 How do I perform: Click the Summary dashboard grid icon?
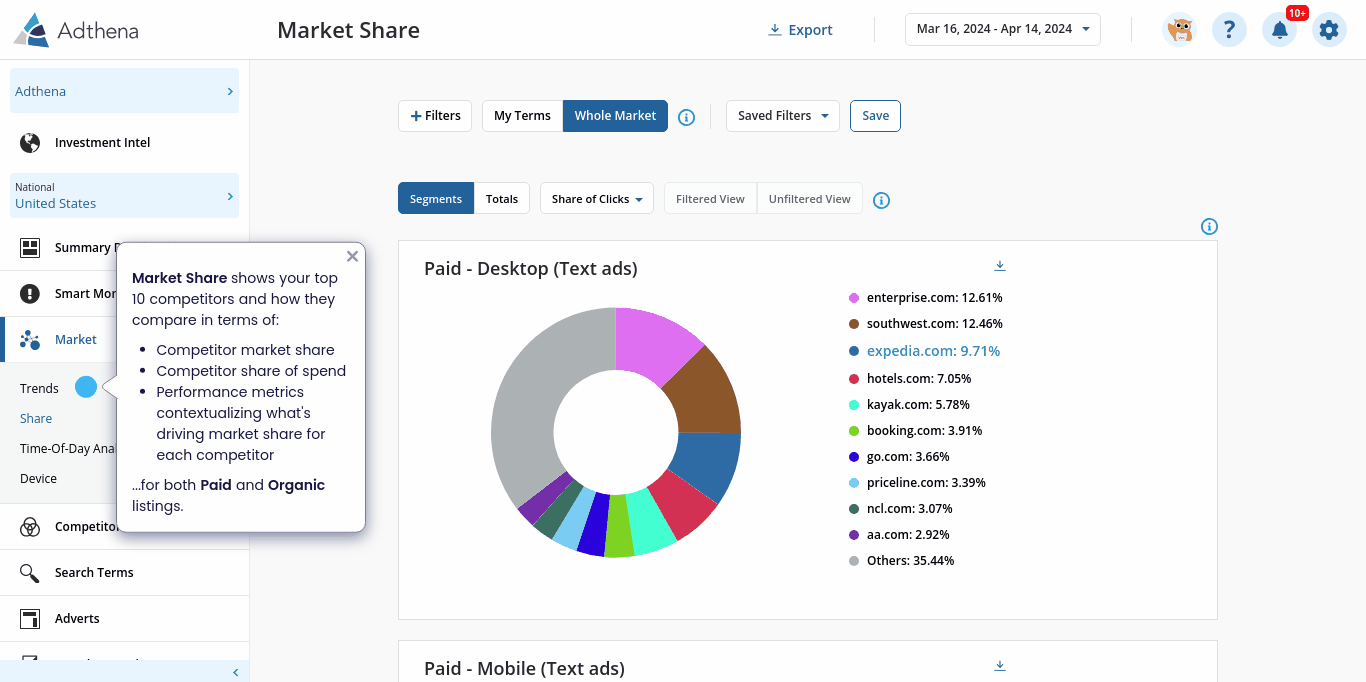(30, 247)
